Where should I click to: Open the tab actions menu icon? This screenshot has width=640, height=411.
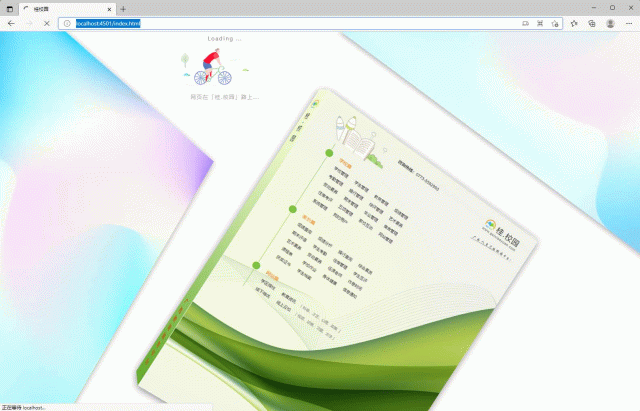(10, 7)
